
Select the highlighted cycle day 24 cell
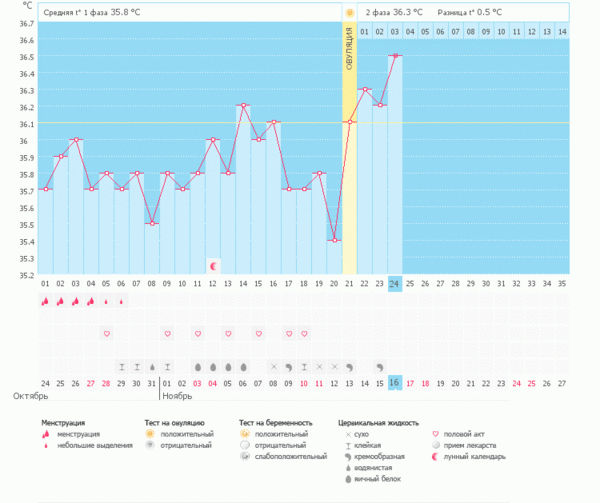[x=395, y=283]
